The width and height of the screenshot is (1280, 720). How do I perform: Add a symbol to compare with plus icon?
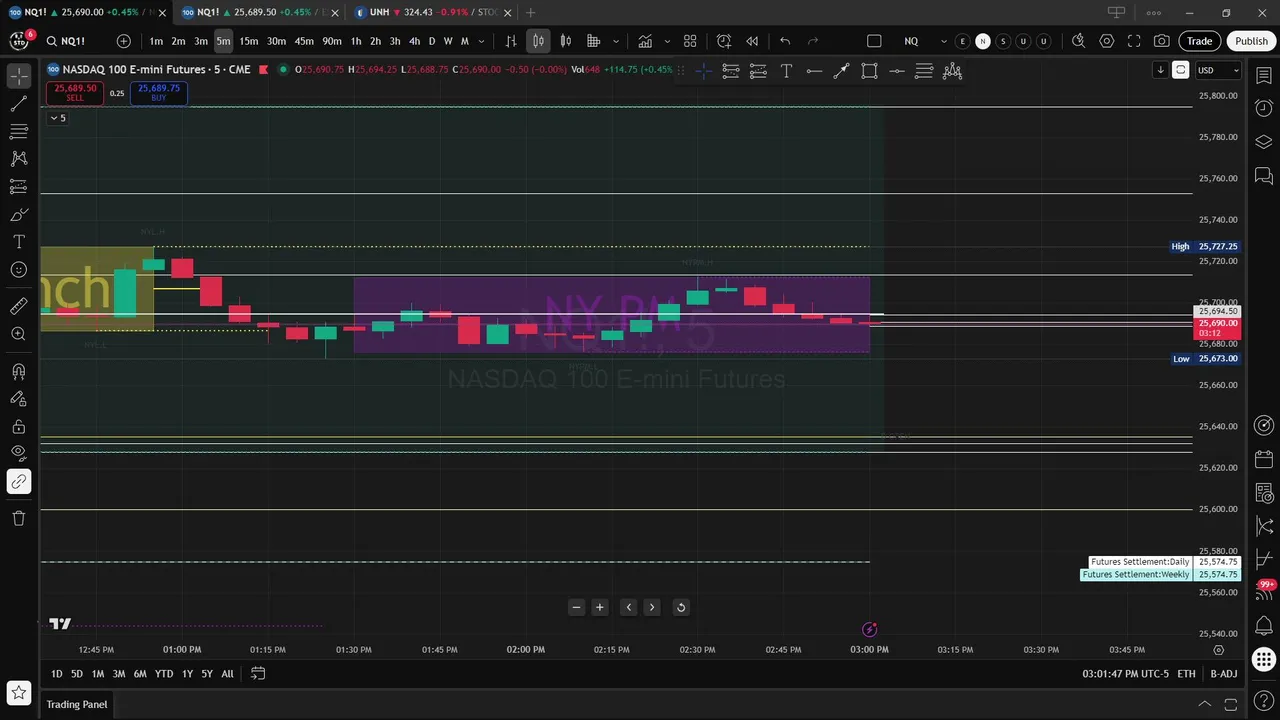(123, 41)
